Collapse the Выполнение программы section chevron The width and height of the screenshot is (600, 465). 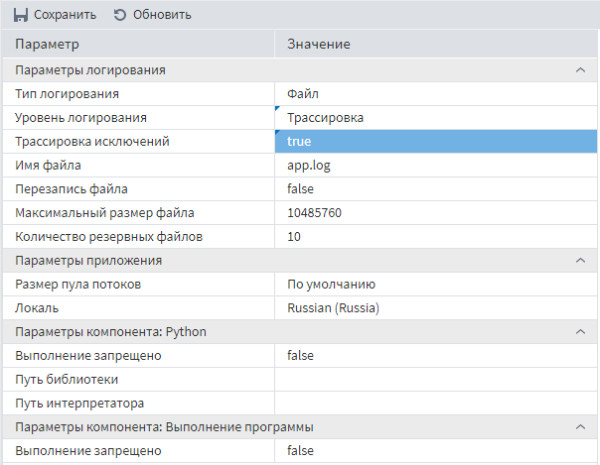(x=580, y=426)
